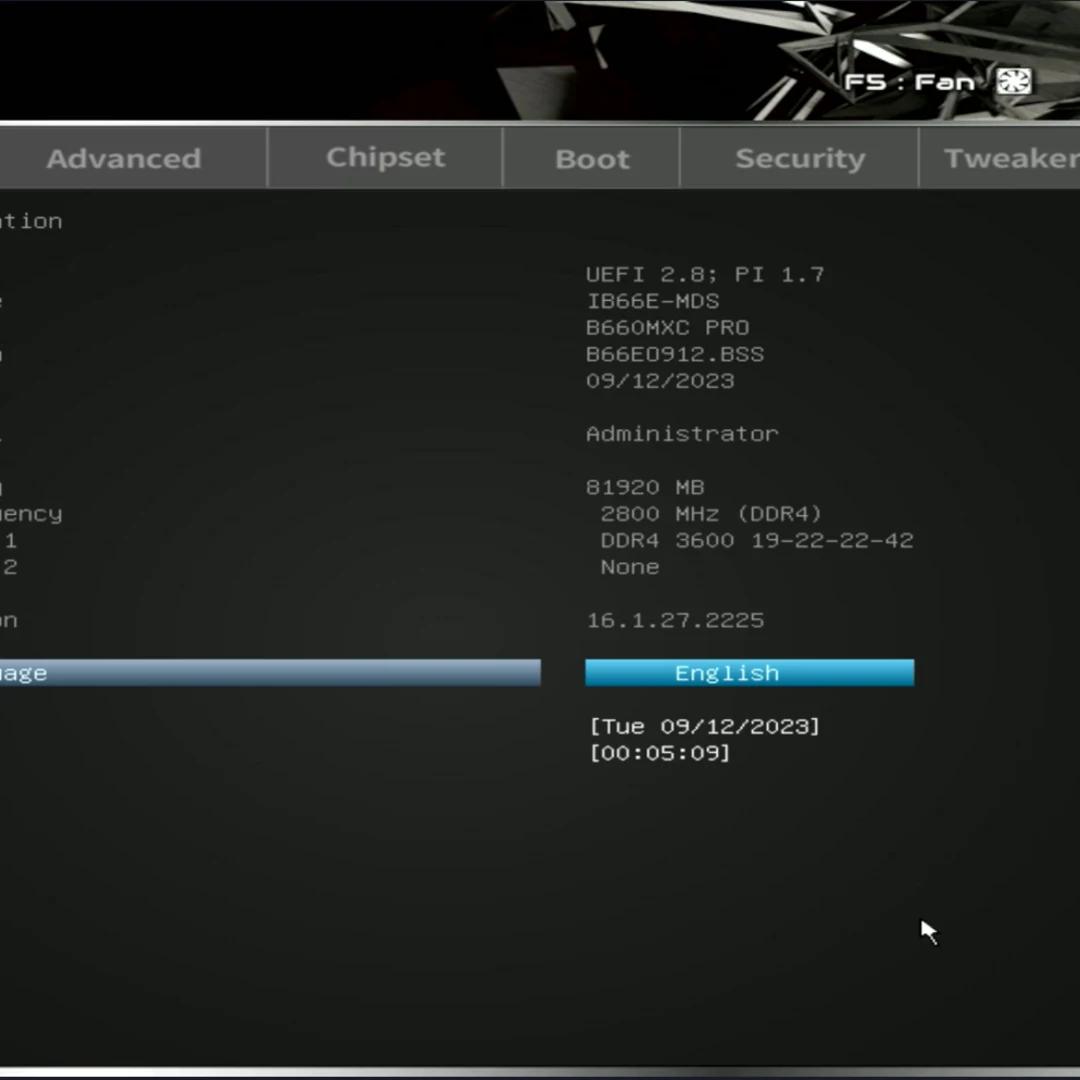1080x1080 pixels.
Task: Switch to the Chipset tab
Action: click(385, 157)
